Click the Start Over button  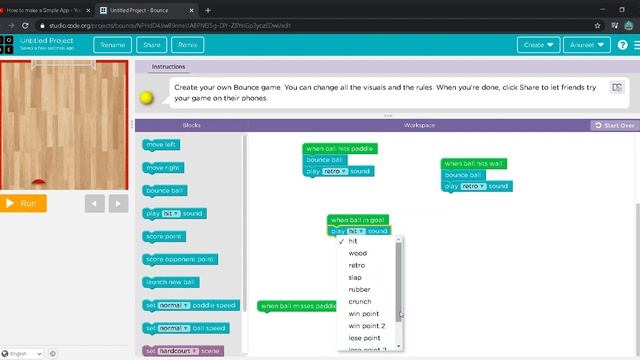[x=615, y=125]
